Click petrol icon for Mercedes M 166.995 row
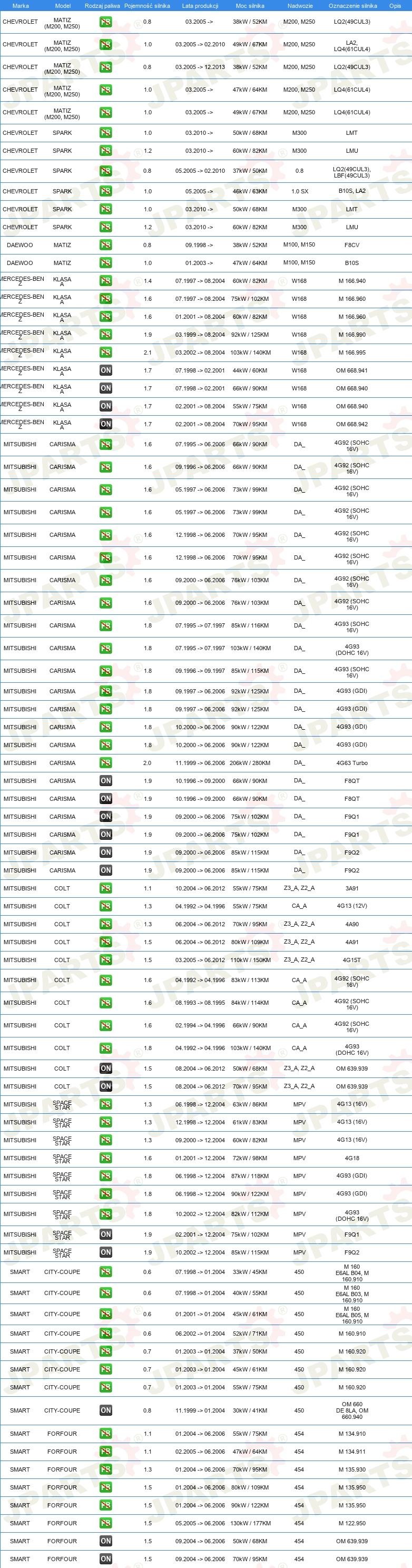This screenshot has height=1568, width=412. point(106,352)
